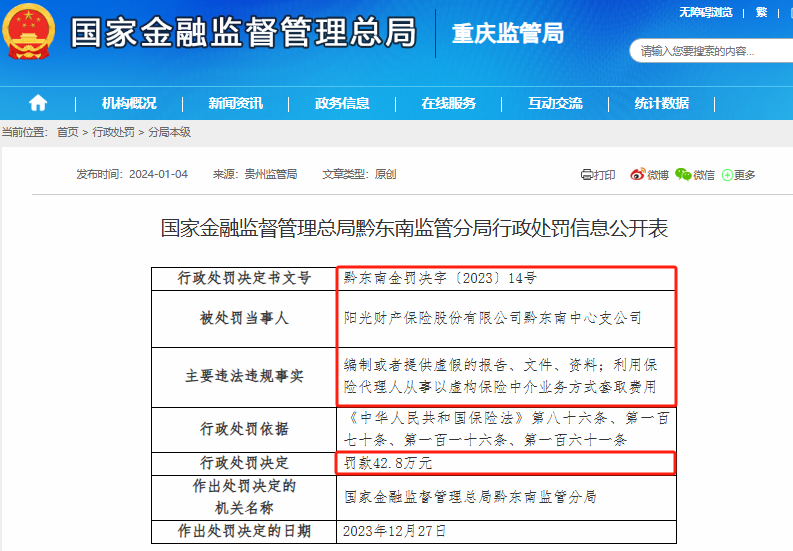793x551 pixels.
Task: Go to the home page icon
Action: [38, 103]
